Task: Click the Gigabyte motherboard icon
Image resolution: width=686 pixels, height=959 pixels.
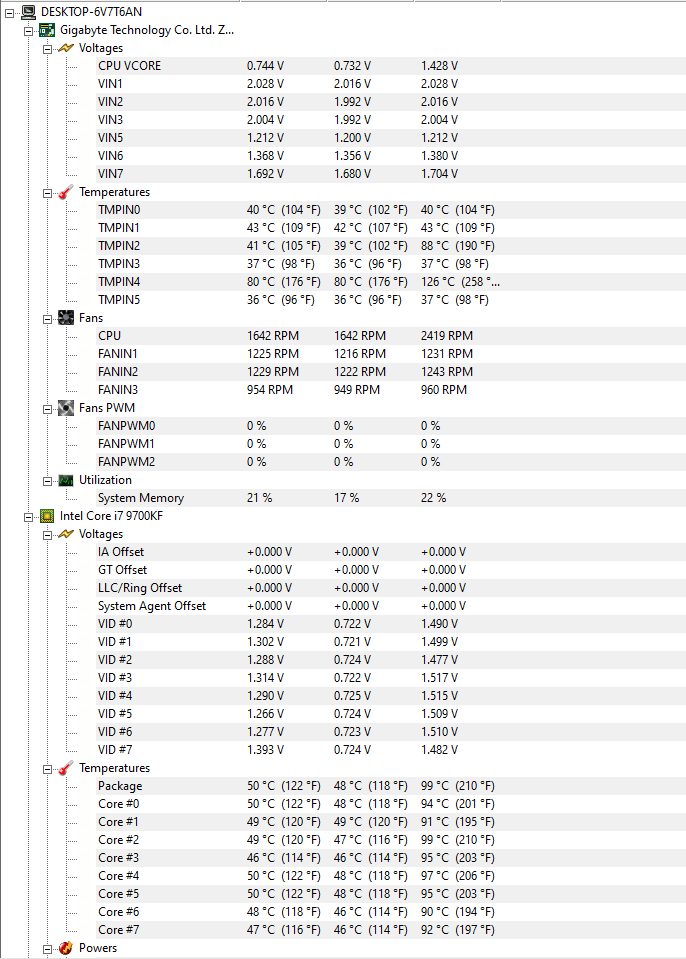Action: click(x=47, y=30)
